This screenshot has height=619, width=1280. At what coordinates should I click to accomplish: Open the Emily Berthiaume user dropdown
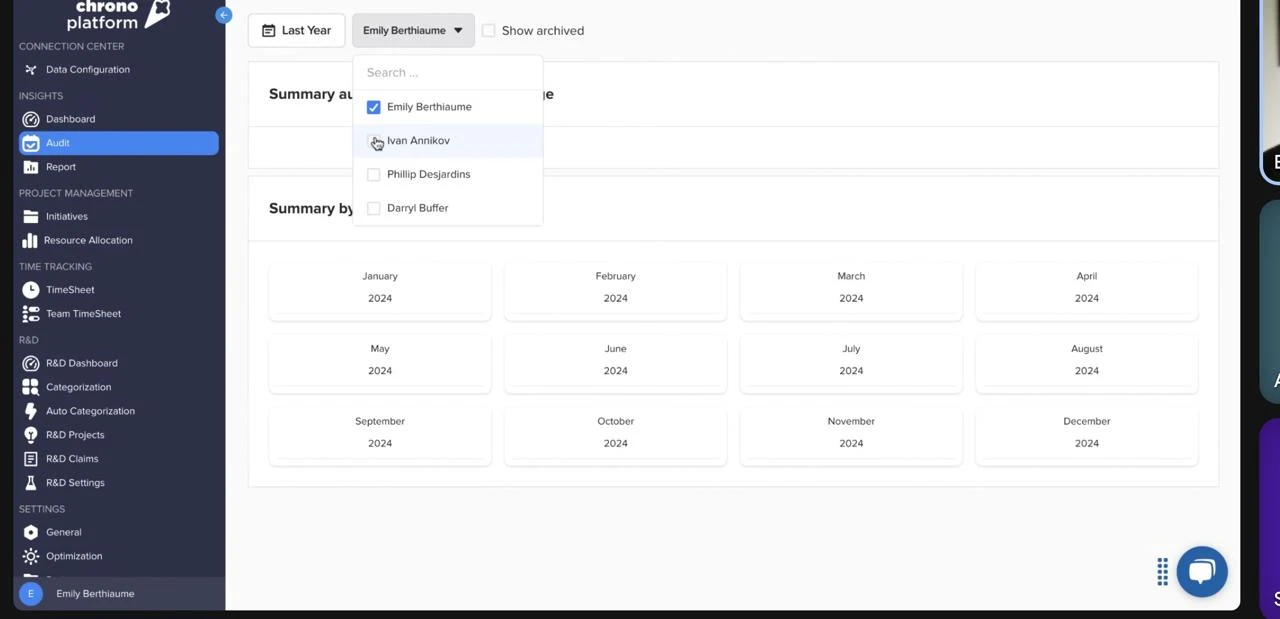[412, 30]
